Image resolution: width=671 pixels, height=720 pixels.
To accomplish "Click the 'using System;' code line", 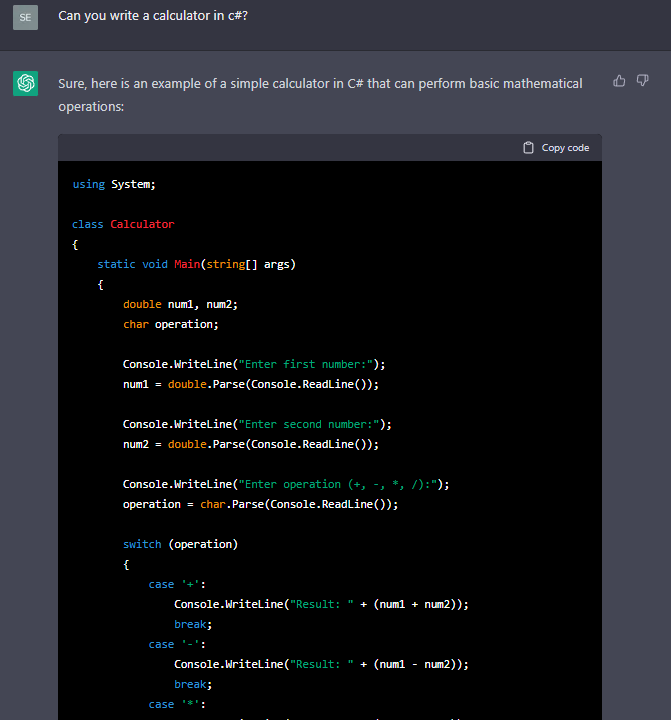I will coord(114,184).
